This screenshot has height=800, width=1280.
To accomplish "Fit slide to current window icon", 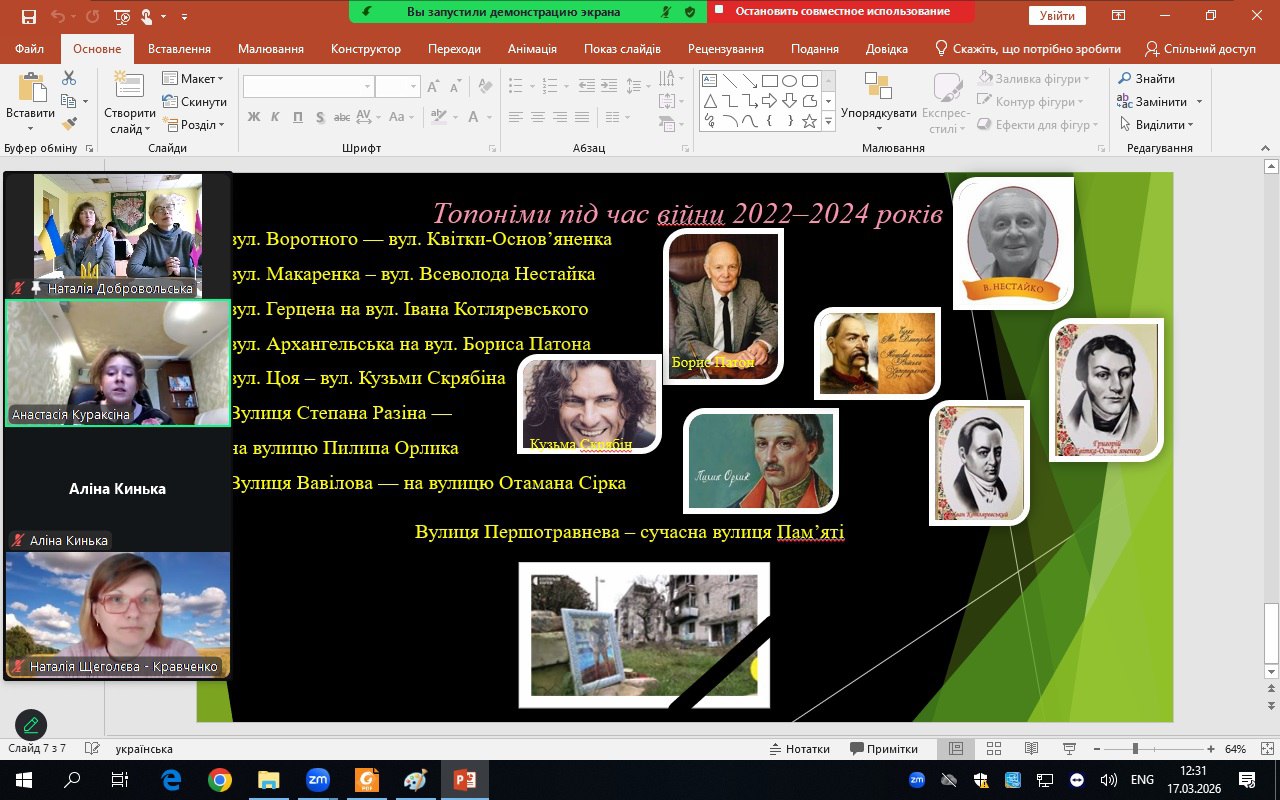I will coord(1267,749).
